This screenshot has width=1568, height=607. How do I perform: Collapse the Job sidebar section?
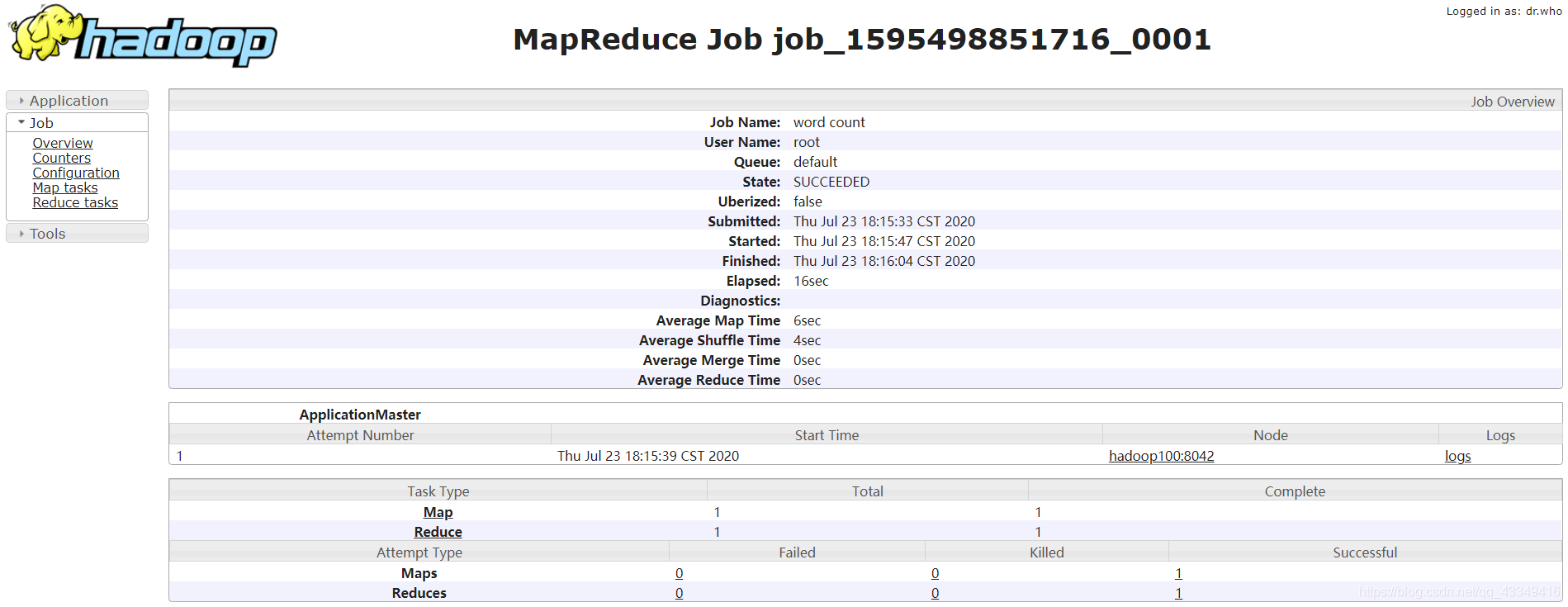pyautogui.click(x=77, y=122)
